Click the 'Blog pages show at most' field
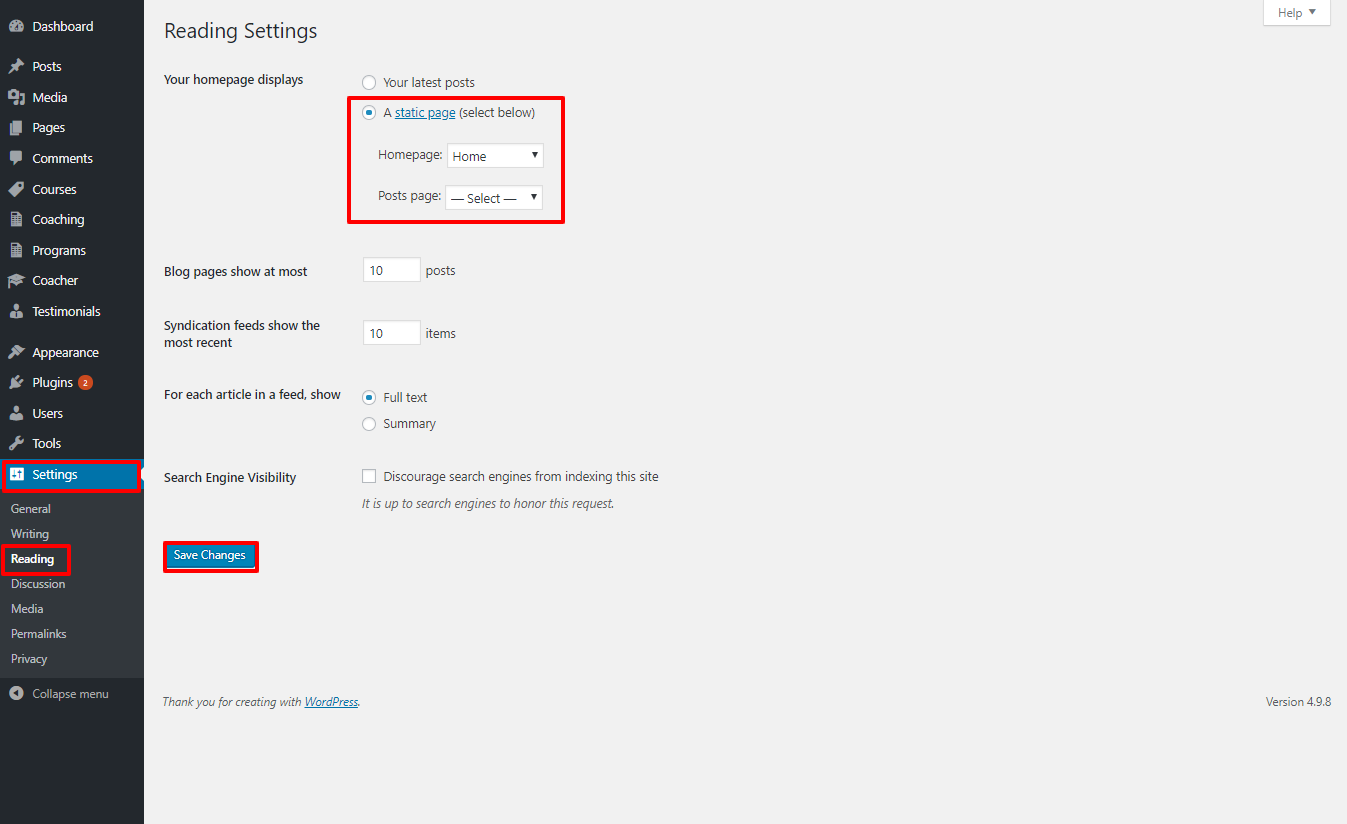 391,271
